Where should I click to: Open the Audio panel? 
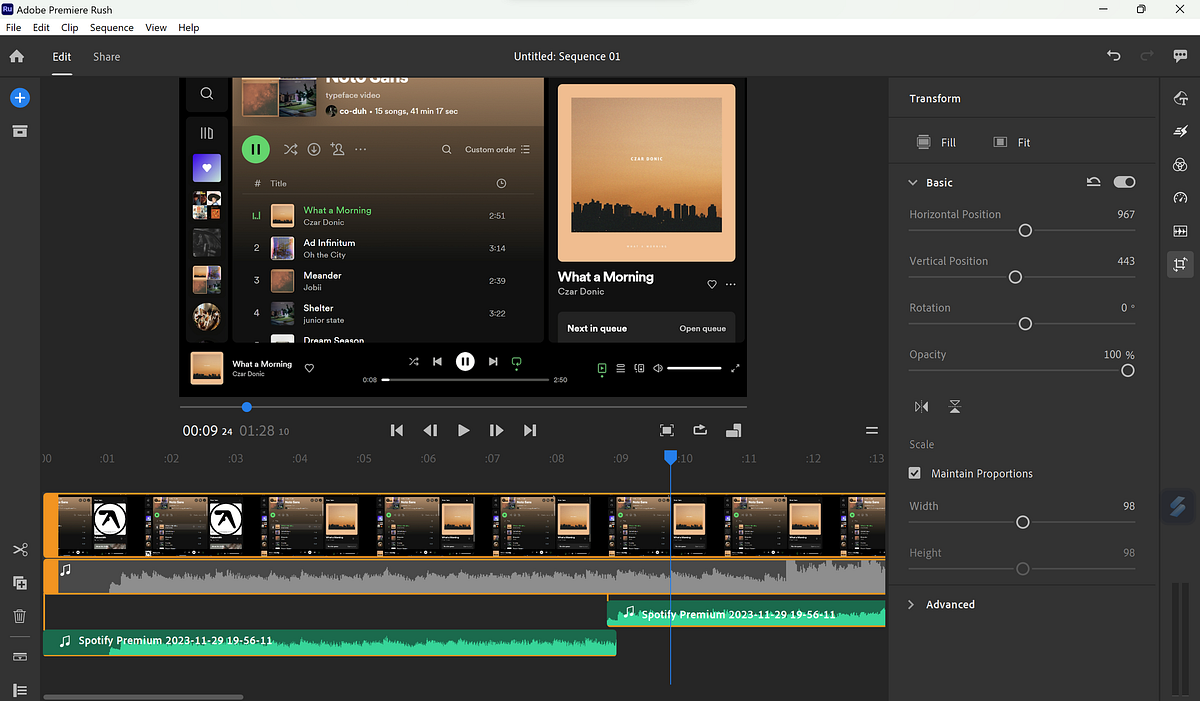point(1180,231)
